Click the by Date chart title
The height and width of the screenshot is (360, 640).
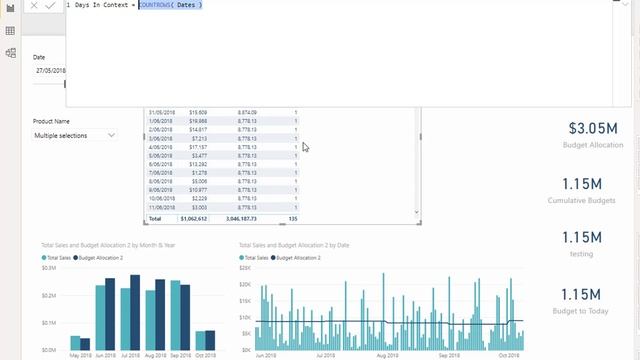click(294, 245)
